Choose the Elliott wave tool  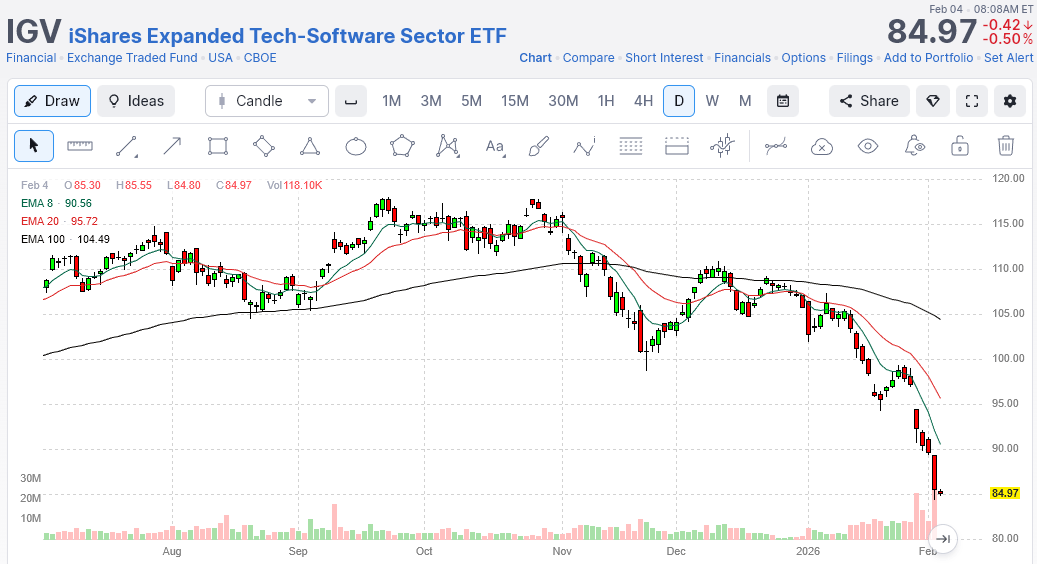(x=585, y=146)
